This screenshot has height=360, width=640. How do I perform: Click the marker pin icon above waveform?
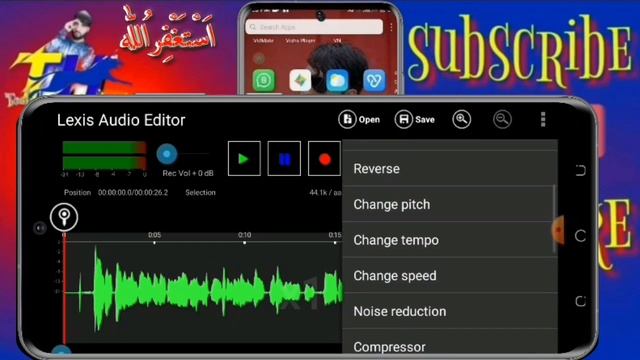point(64,217)
